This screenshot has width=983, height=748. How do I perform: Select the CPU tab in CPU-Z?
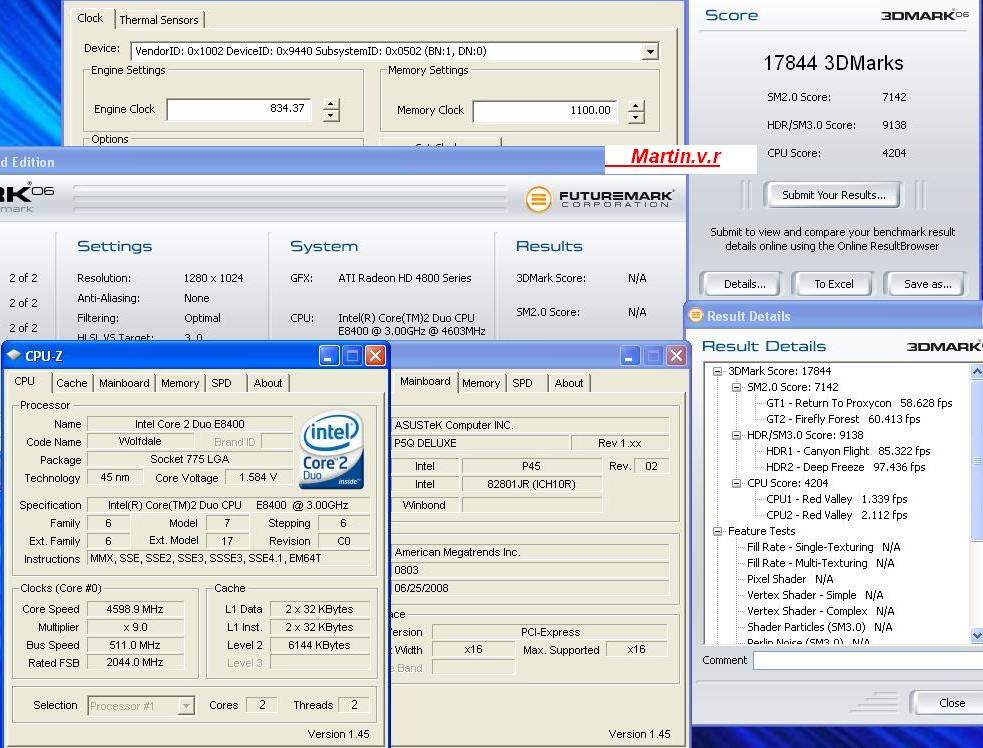point(24,381)
